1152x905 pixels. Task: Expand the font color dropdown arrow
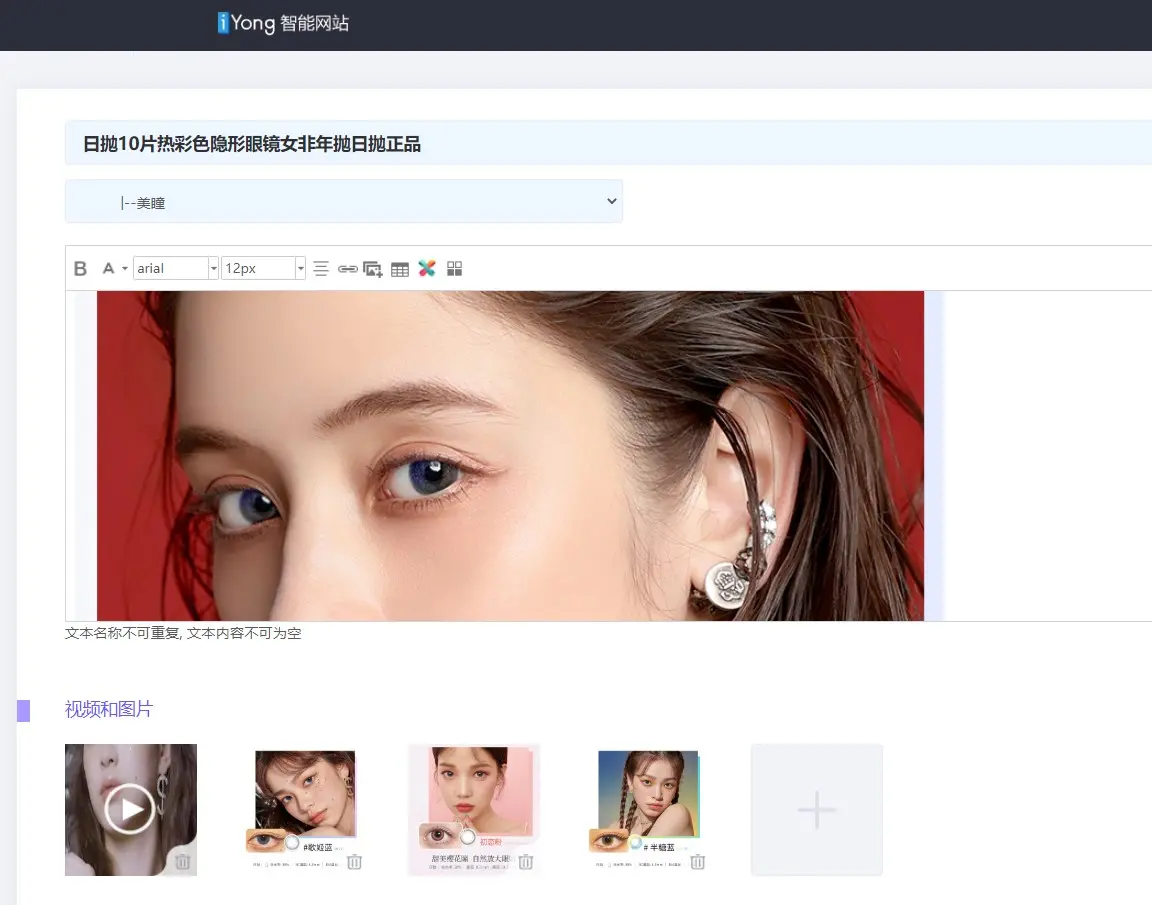[124, 268]
